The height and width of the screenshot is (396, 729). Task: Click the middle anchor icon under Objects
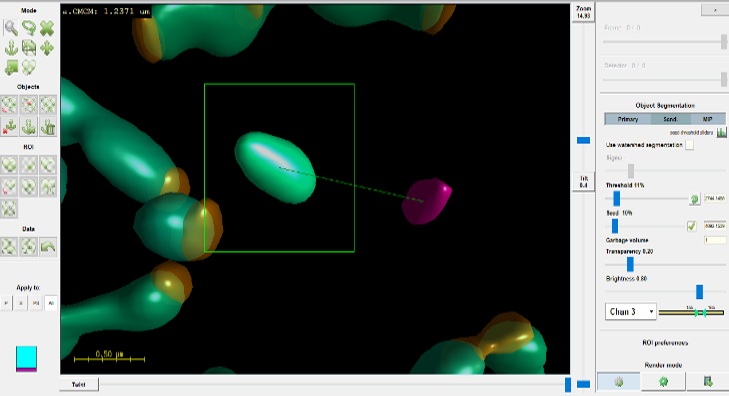click(29, 126)
